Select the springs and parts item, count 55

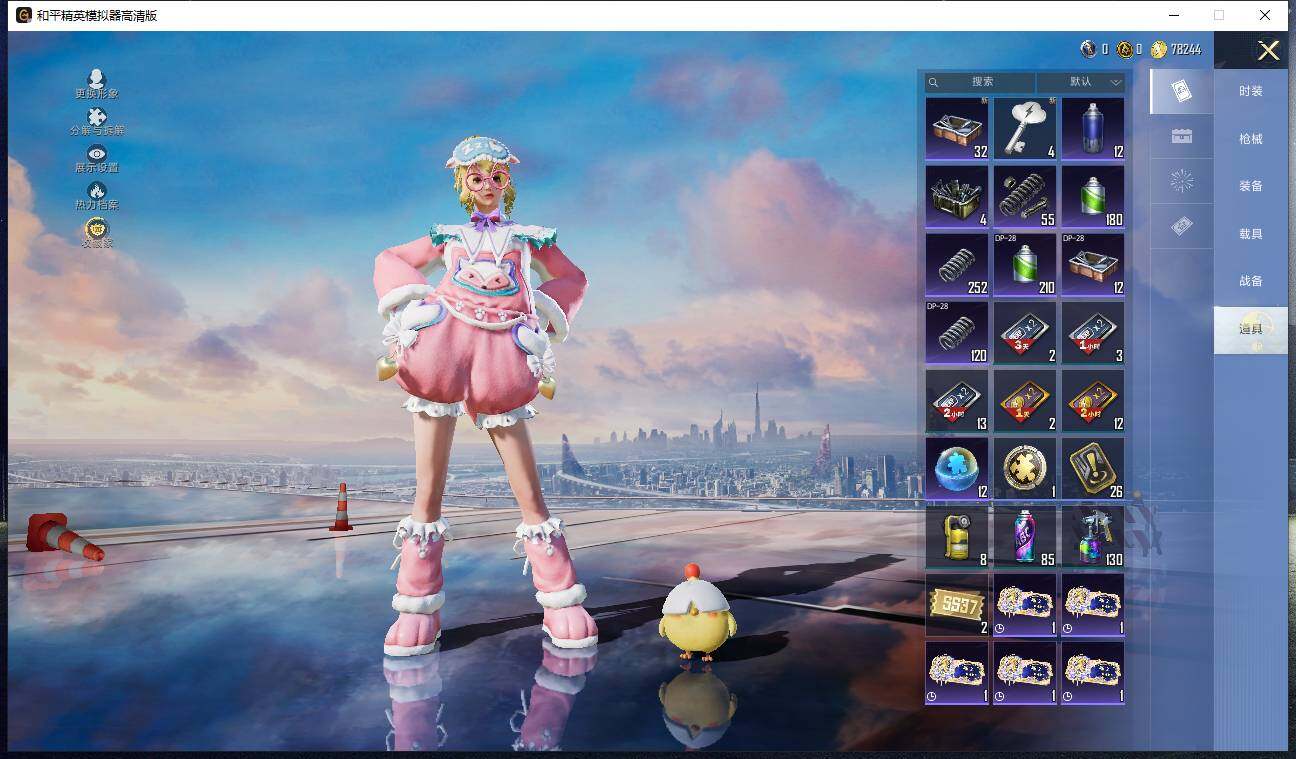click(x=1025, y=197)
